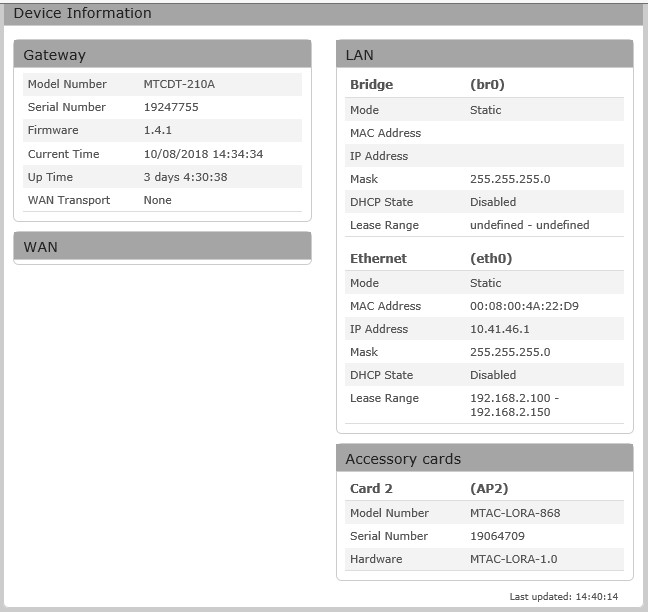Click the LAN panel header
The height and width of the screenshot is (612, 648).
click(x=359, y=55)
